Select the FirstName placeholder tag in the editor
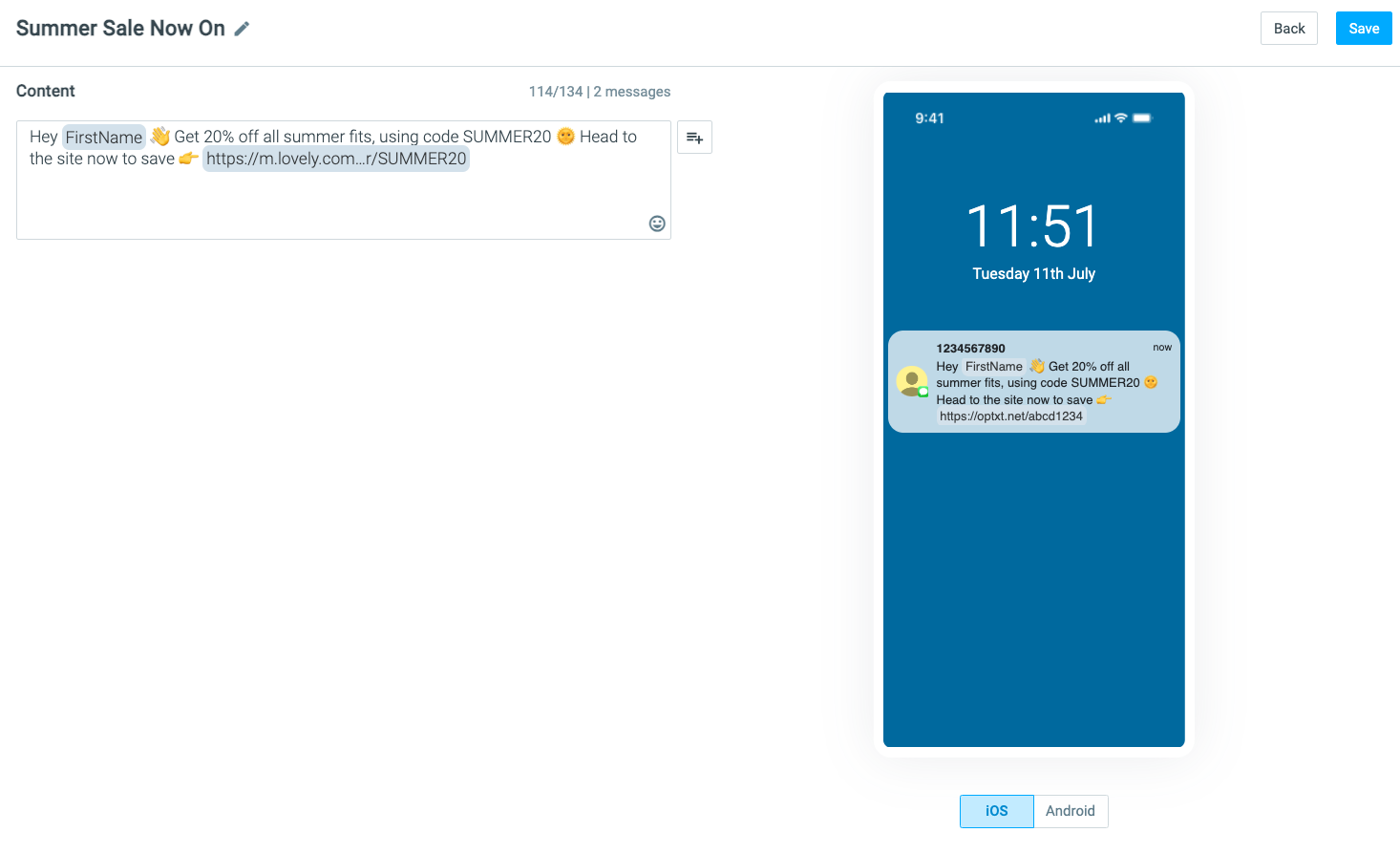The height and width of the screenshot is (854, 1400). [104, 138]
